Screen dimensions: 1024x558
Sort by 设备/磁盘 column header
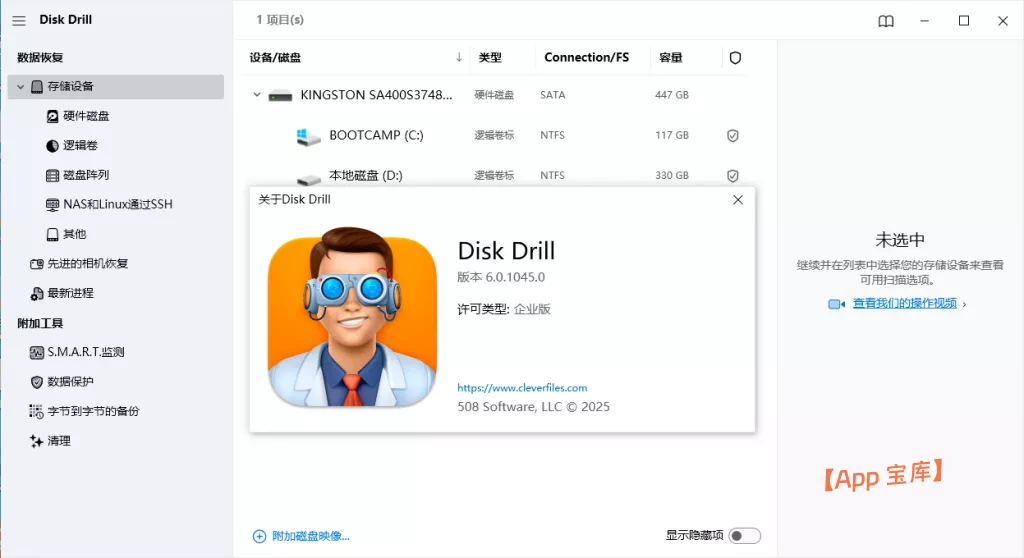[x=275, y=57]
